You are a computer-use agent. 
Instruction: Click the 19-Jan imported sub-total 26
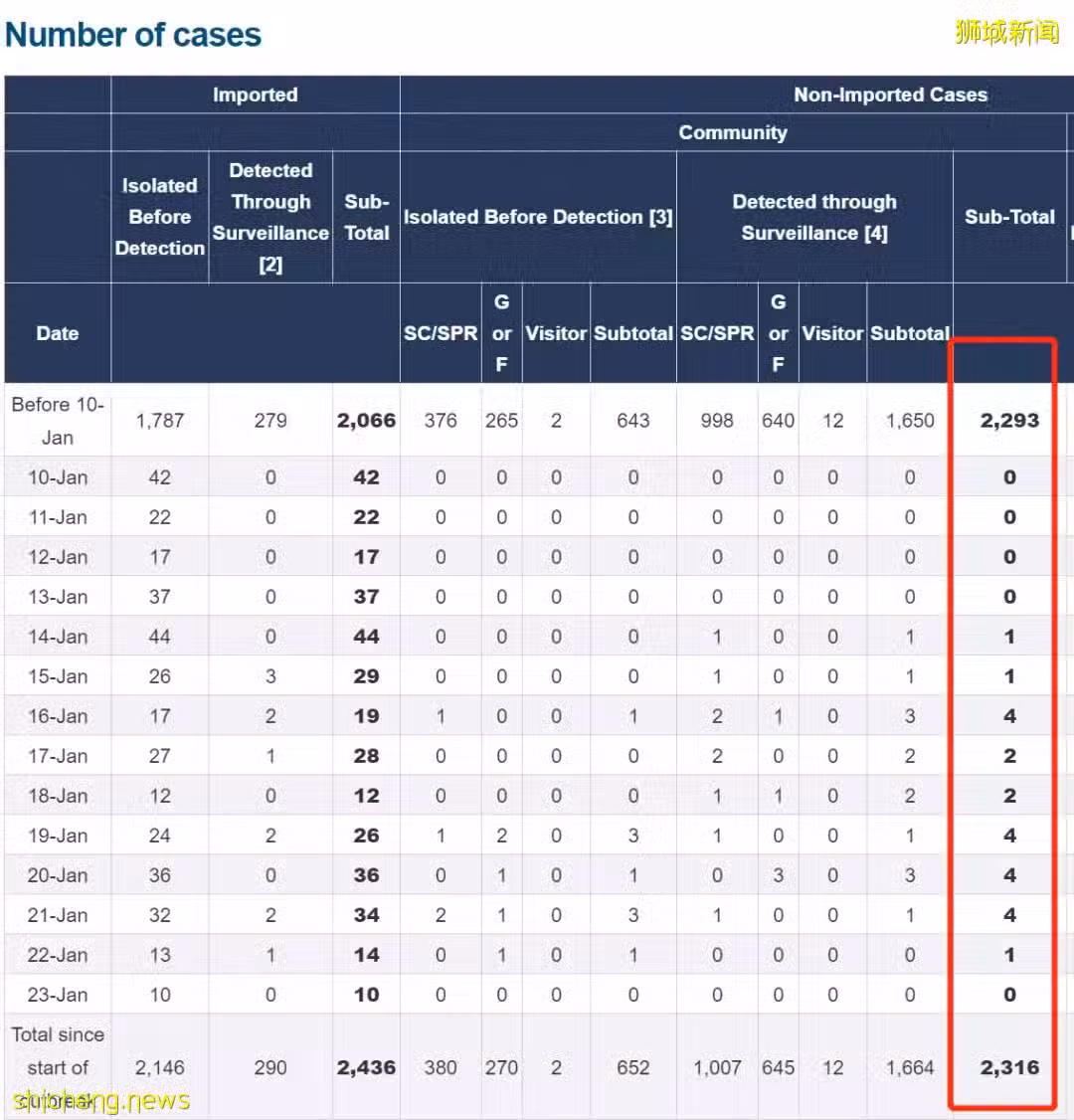pyautogui.click(x=366, y=836)
